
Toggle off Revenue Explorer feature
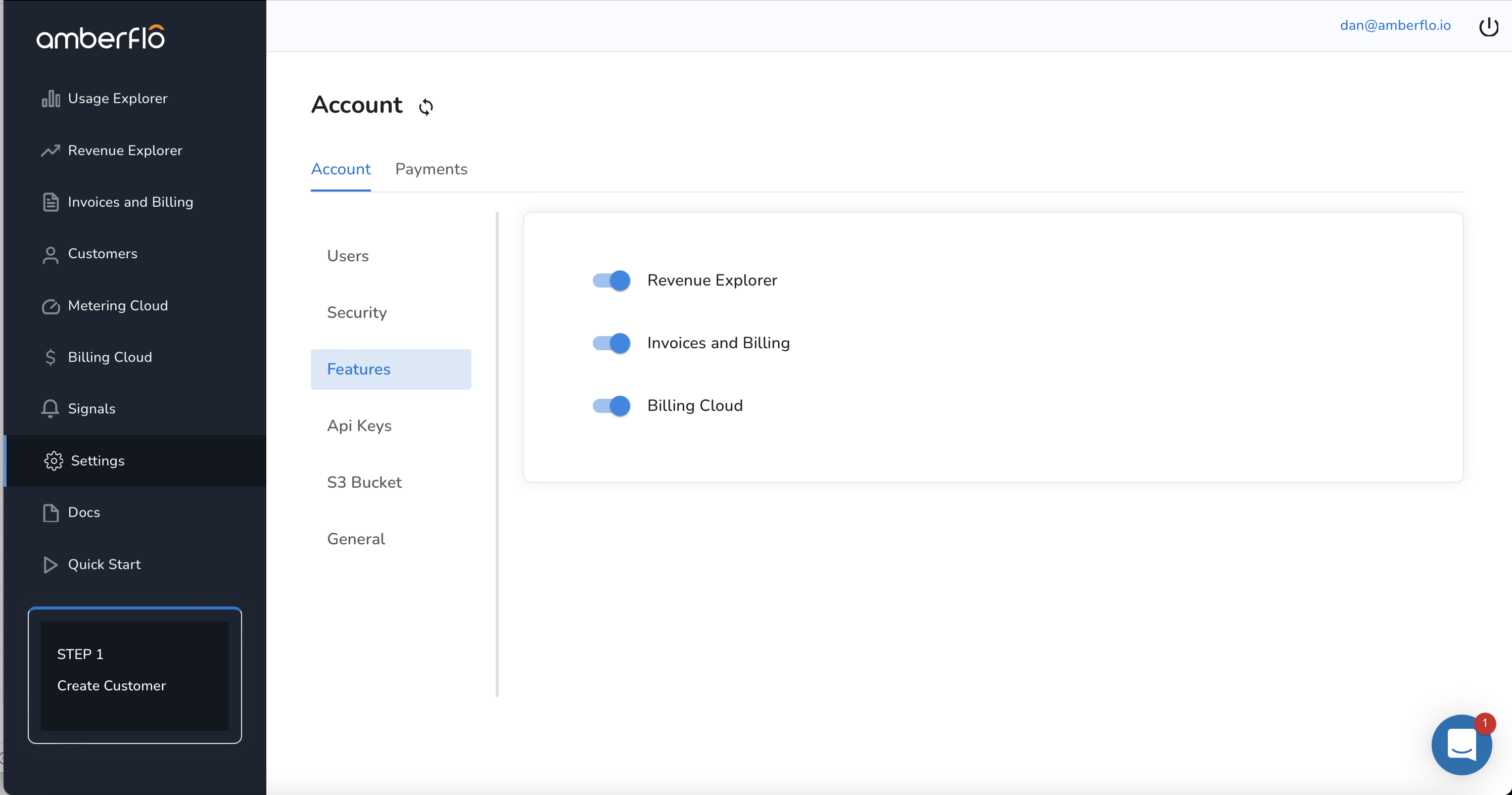coord(611,280)
